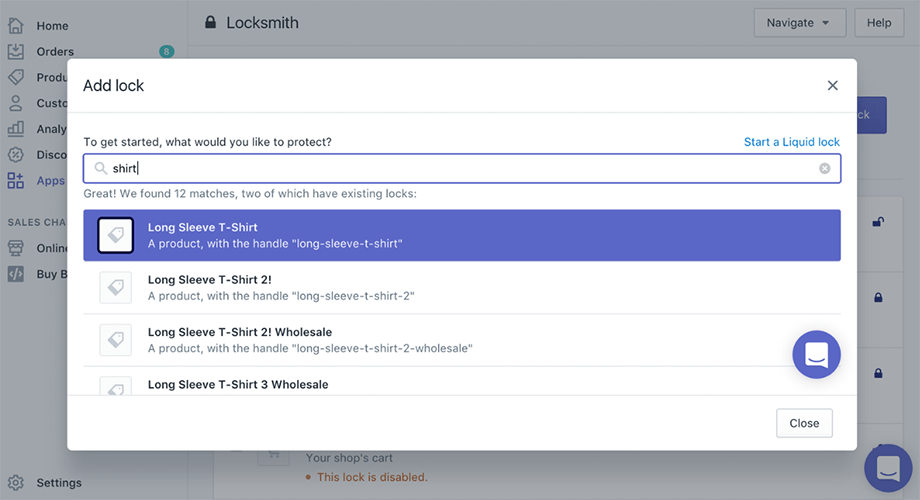Image resolution: width=920 pixels, height=500 pixels.
Task: Open the Help button in the header
Action: [x=879, y=23]
